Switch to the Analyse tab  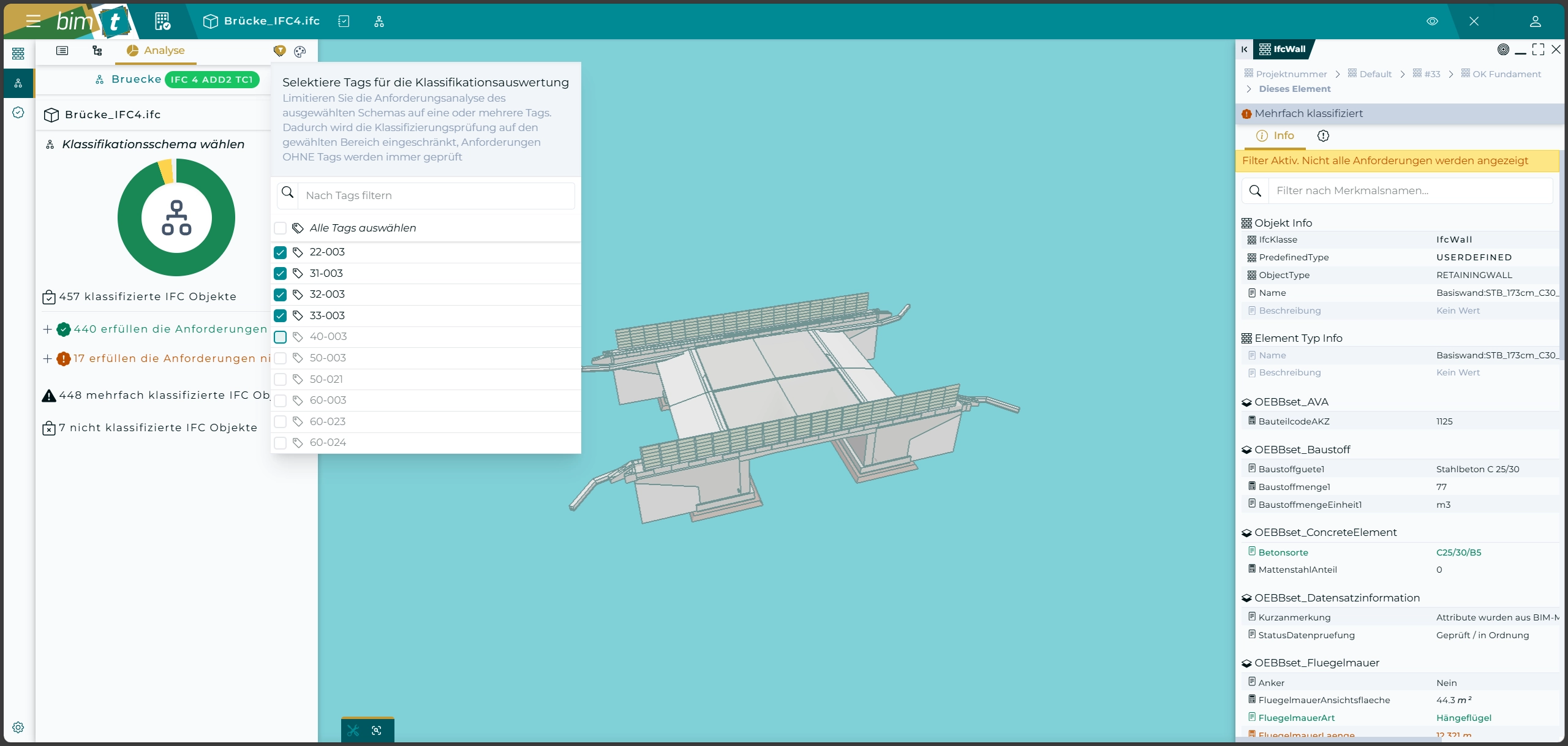click(x=156, y=51)
